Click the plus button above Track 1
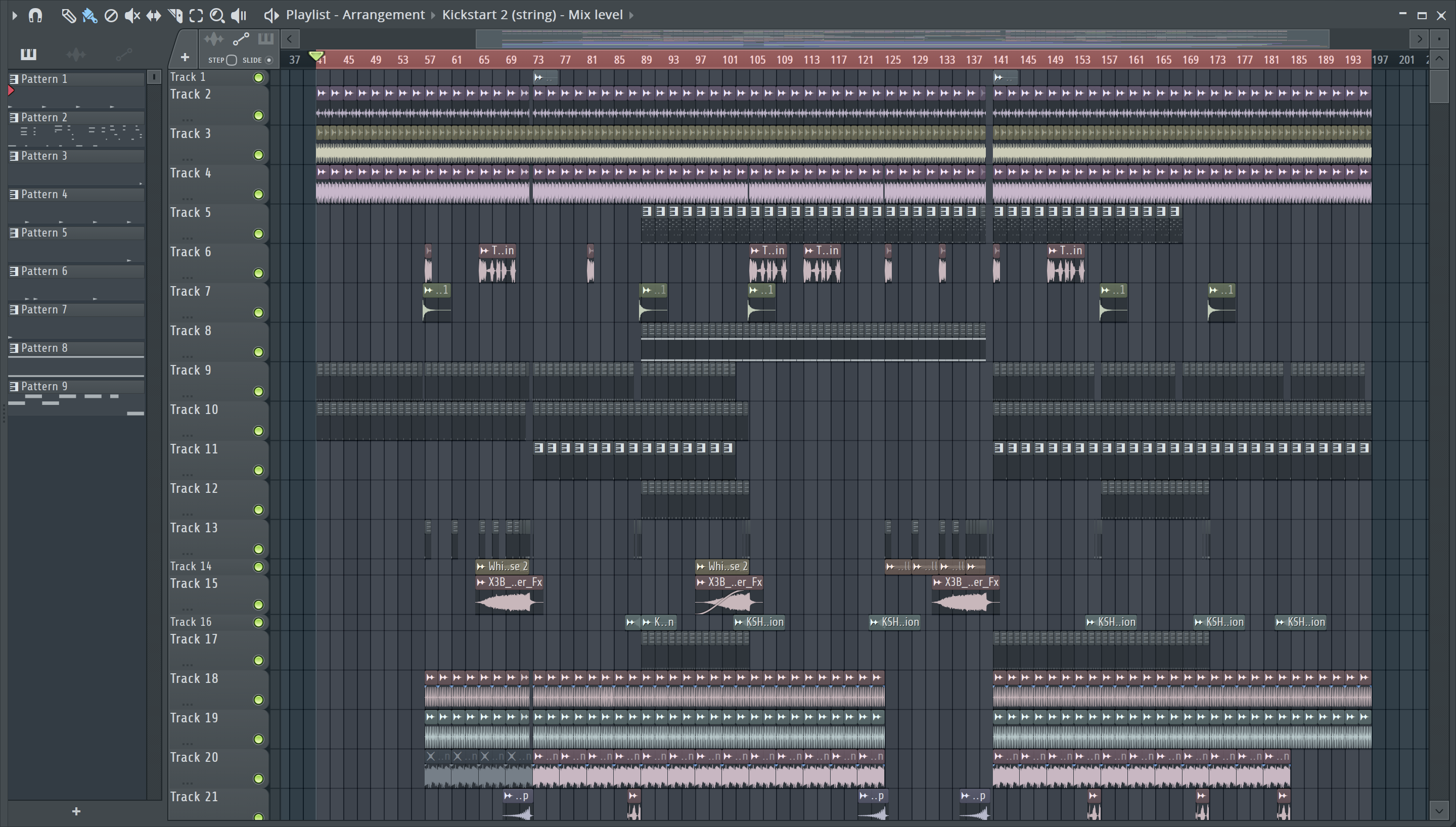The image size is (1456, 827). tap(185, 57)
